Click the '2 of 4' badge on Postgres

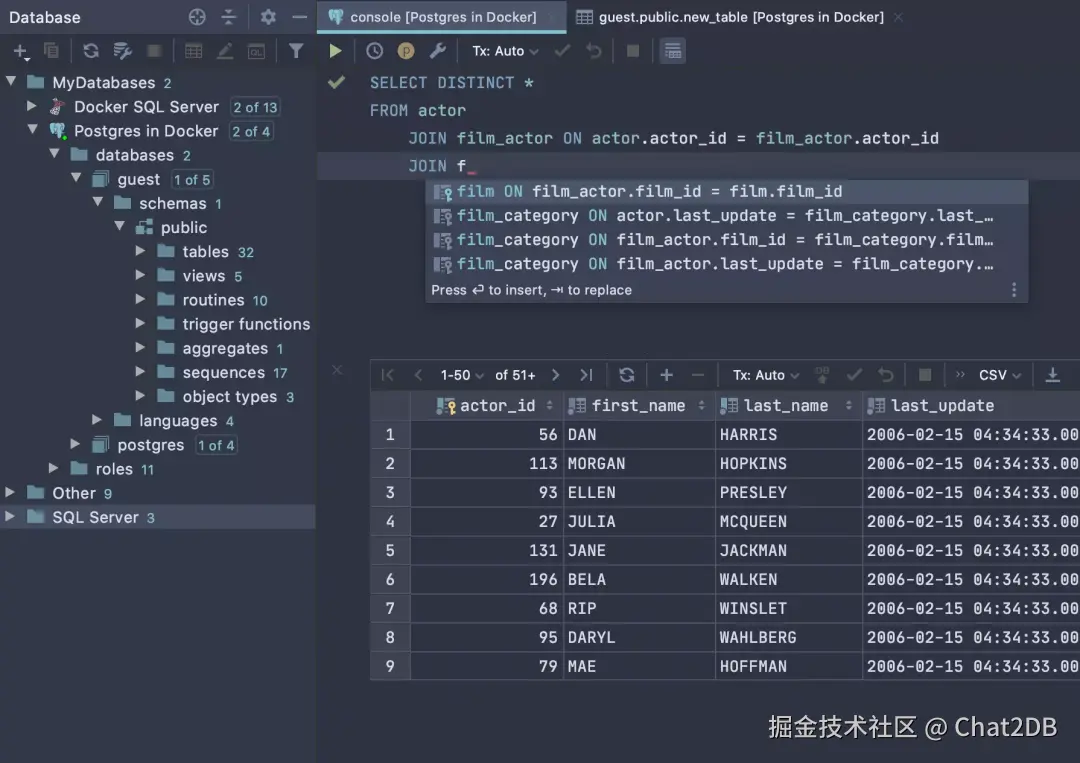[251, 131]
